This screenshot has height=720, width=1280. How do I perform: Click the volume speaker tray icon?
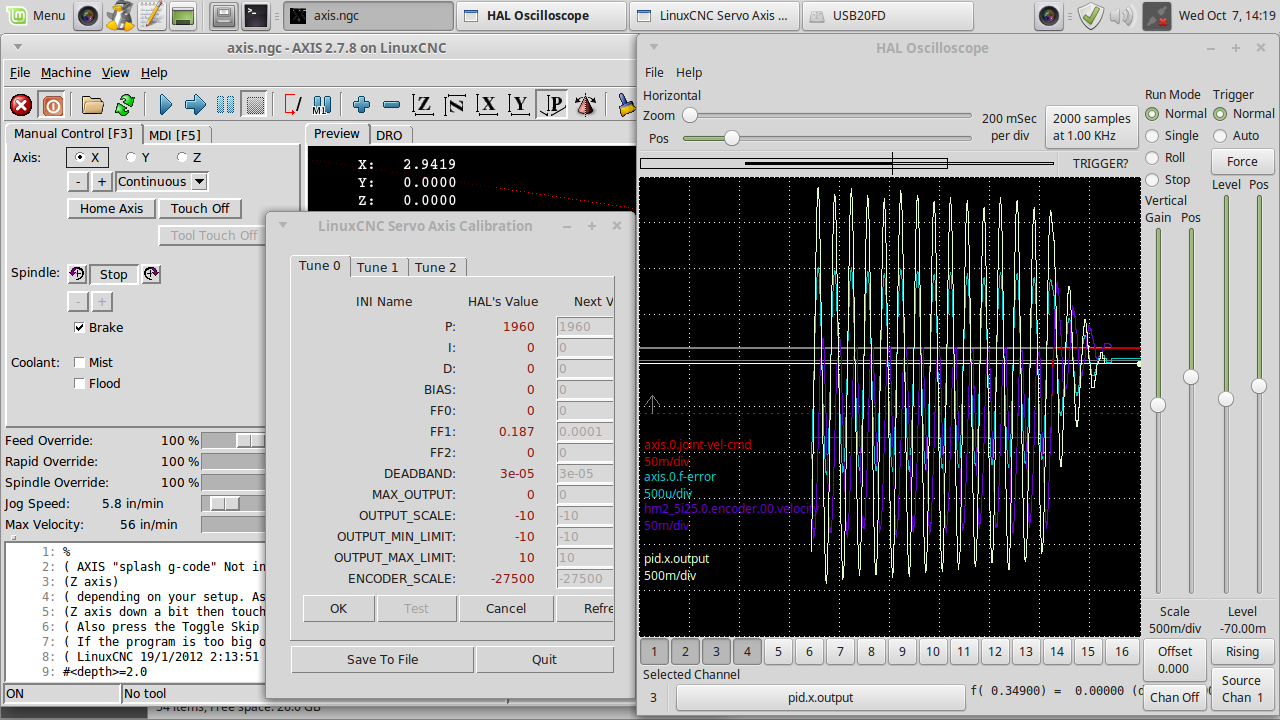tap(1122, 15)
